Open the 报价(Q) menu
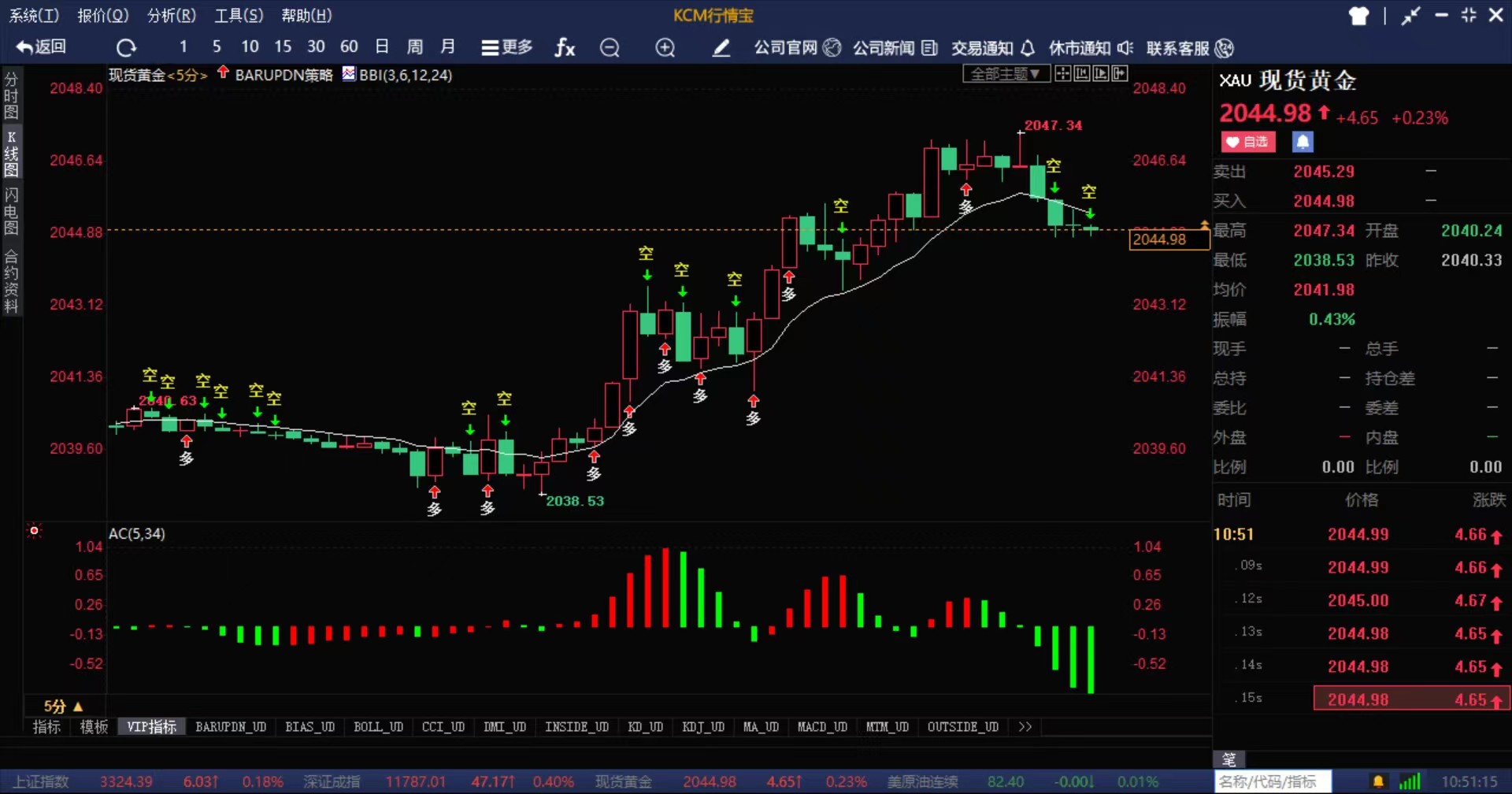The height and width of the screenshot is (794, 1512). [103, 15]
